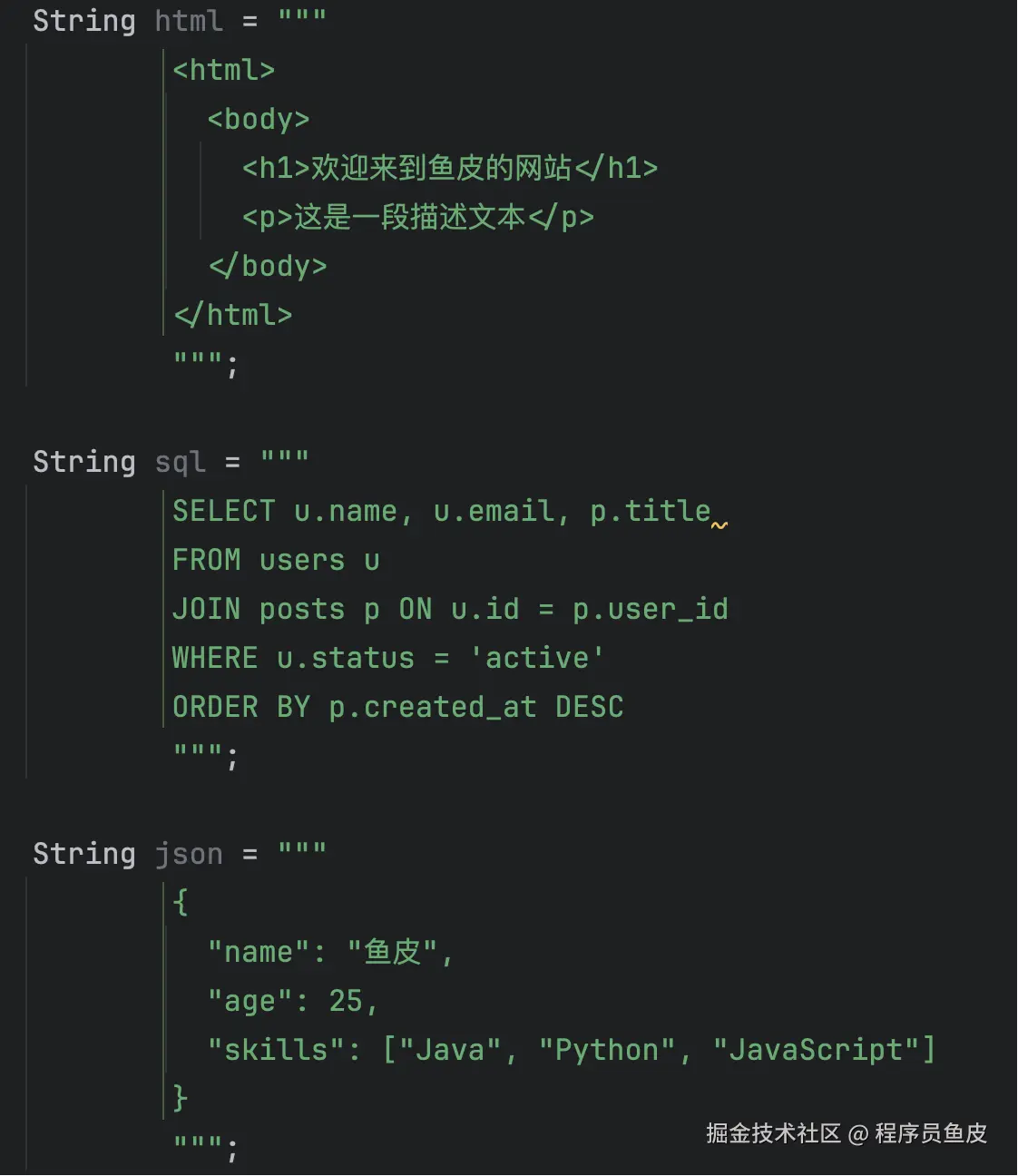Click the yellow warning squiggle after p.title
The width and height of the screenshot is (1018, 1176).
(x=719, y=524)
